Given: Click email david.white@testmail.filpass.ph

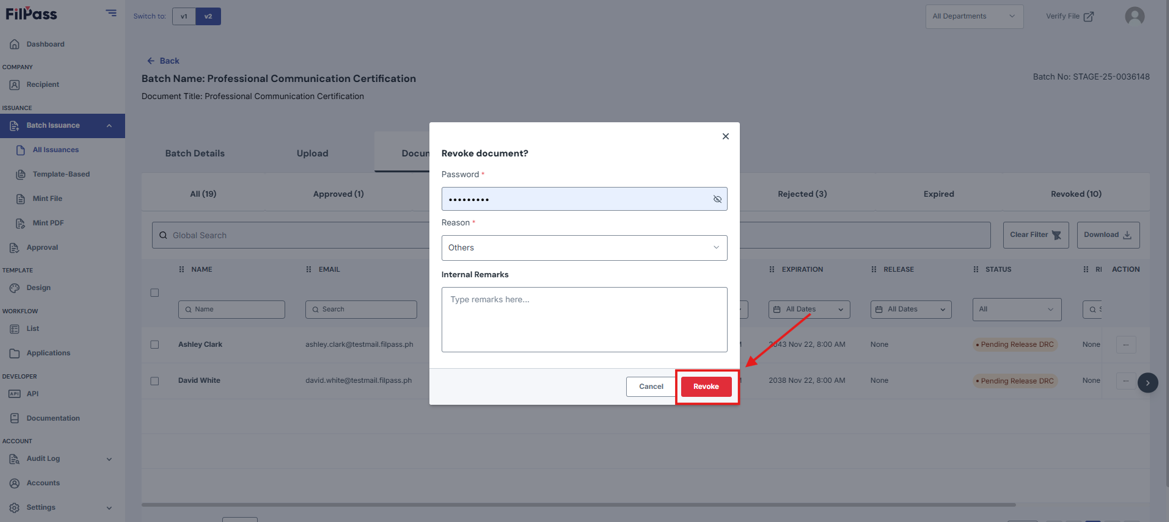Looking at the screenshot, I should point(359,380).
